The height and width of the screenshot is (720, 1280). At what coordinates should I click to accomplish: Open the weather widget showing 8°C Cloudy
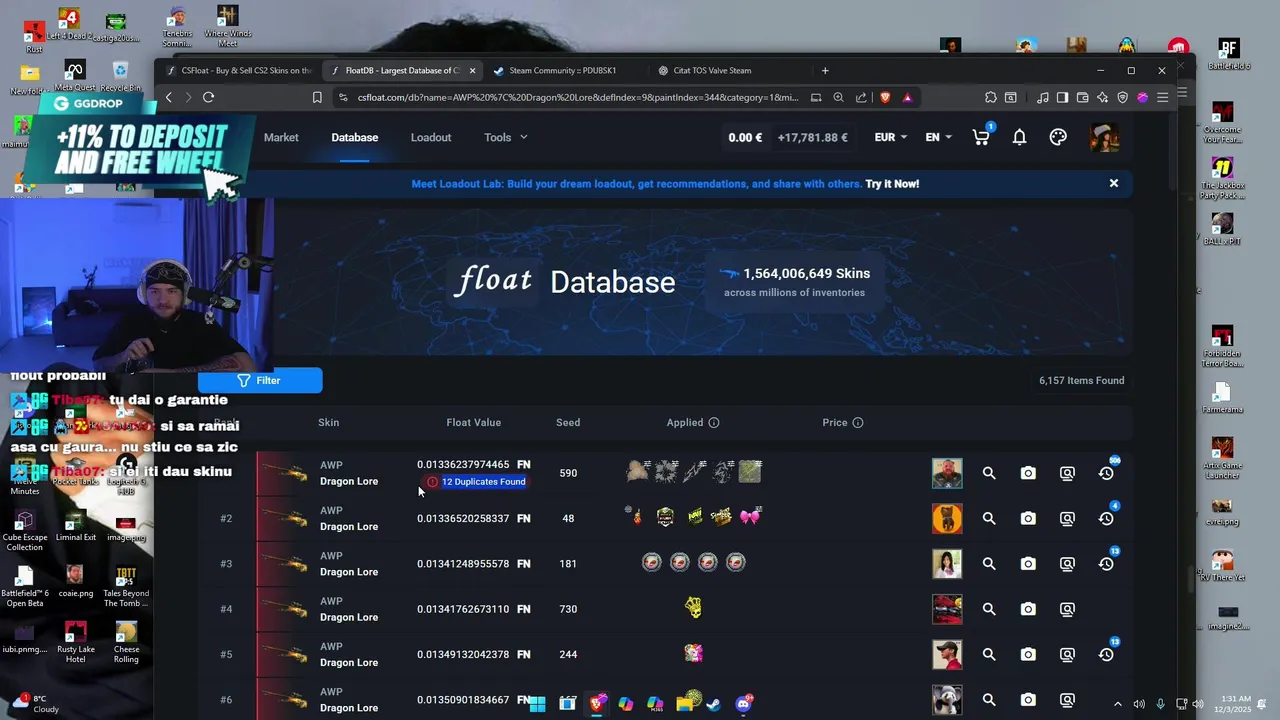tap(35, 704)
